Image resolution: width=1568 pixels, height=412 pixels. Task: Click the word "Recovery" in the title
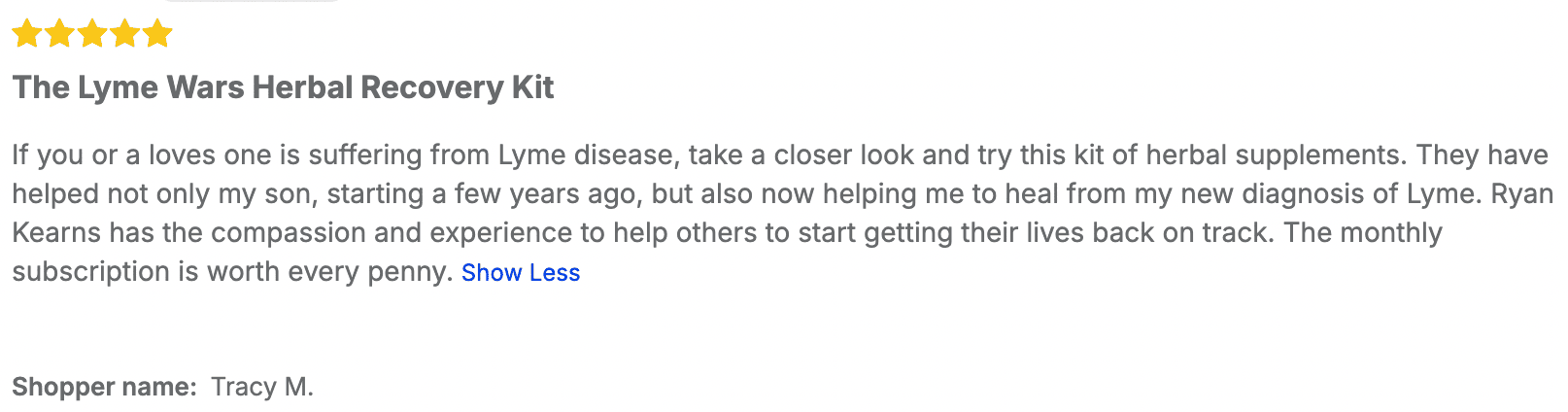click(x=431, y=87)
